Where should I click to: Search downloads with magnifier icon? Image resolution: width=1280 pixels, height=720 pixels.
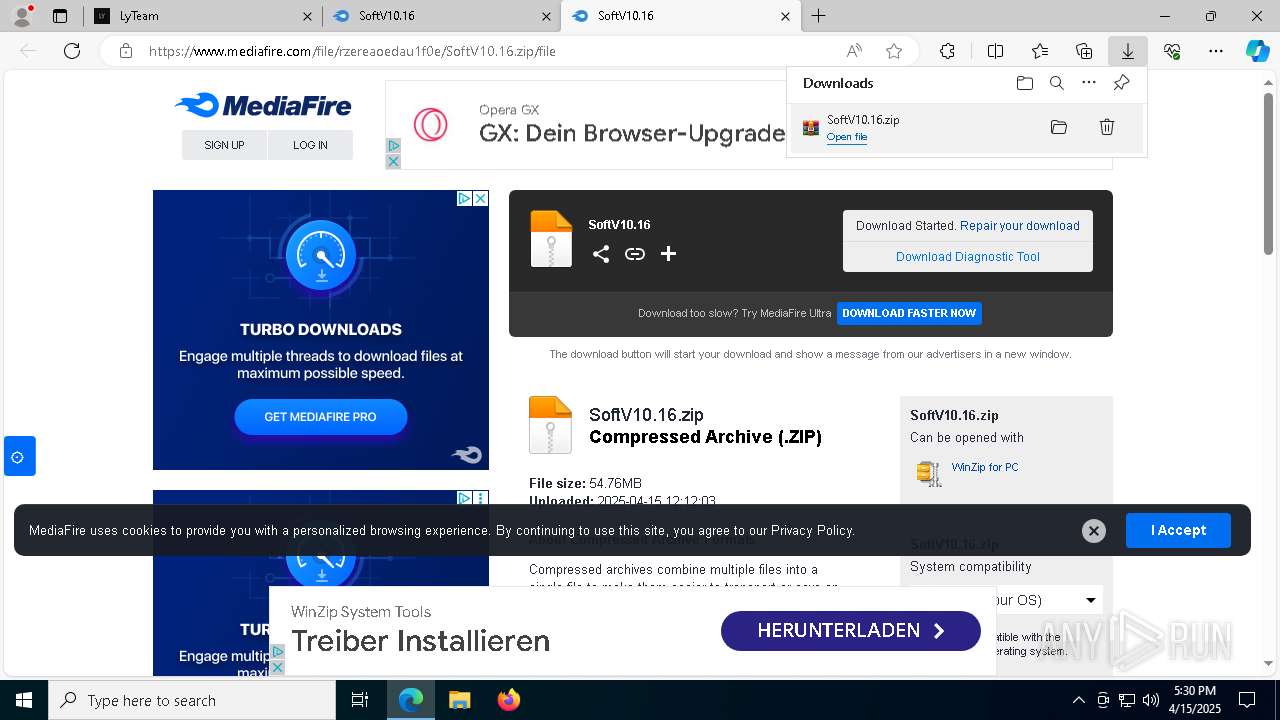[x=1056, y=83]
